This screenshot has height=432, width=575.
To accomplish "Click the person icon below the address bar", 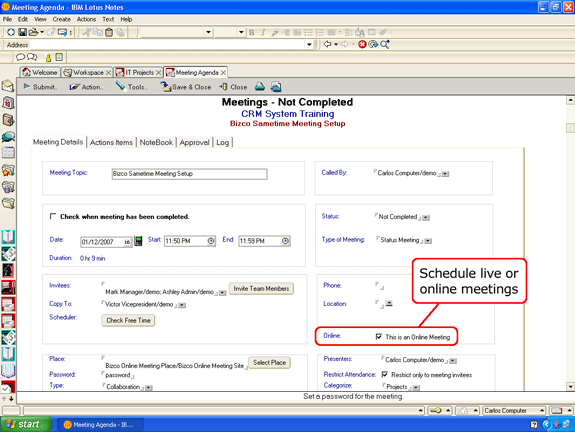I will tap(48, 57).
